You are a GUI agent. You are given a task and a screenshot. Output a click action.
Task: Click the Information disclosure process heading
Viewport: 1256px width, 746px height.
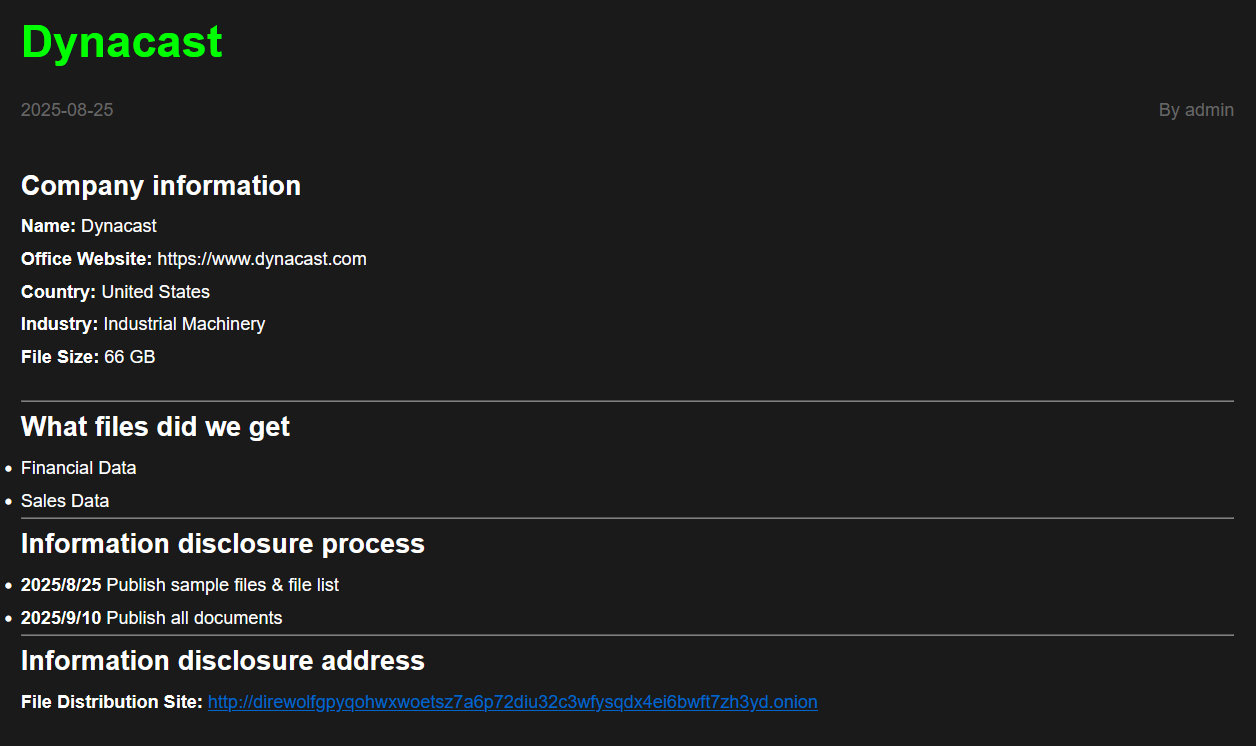[x=222, y=544]
